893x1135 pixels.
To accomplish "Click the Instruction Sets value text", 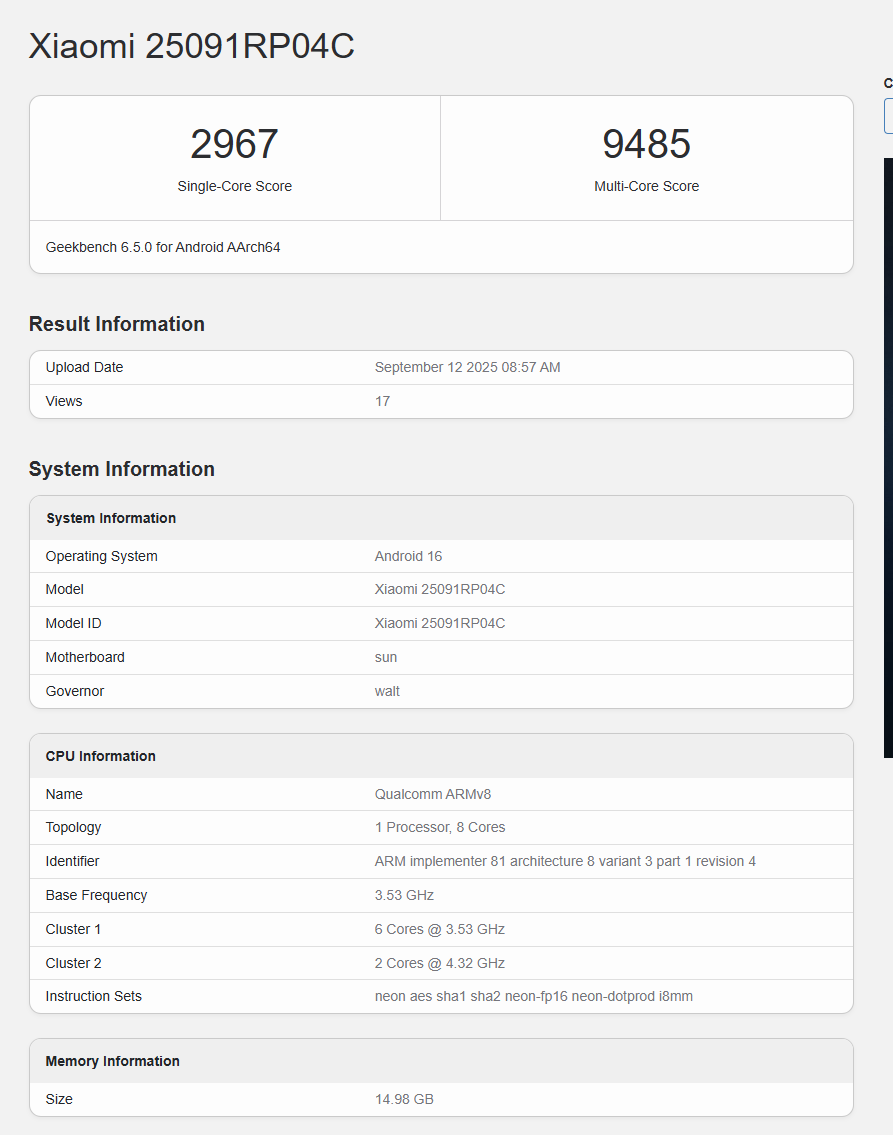I will 533,996.
